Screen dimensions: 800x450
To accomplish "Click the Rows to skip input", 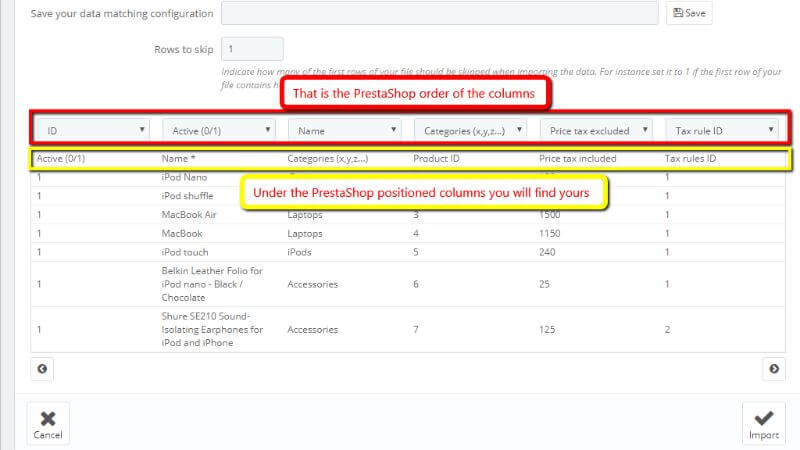I will click(252, 49).
